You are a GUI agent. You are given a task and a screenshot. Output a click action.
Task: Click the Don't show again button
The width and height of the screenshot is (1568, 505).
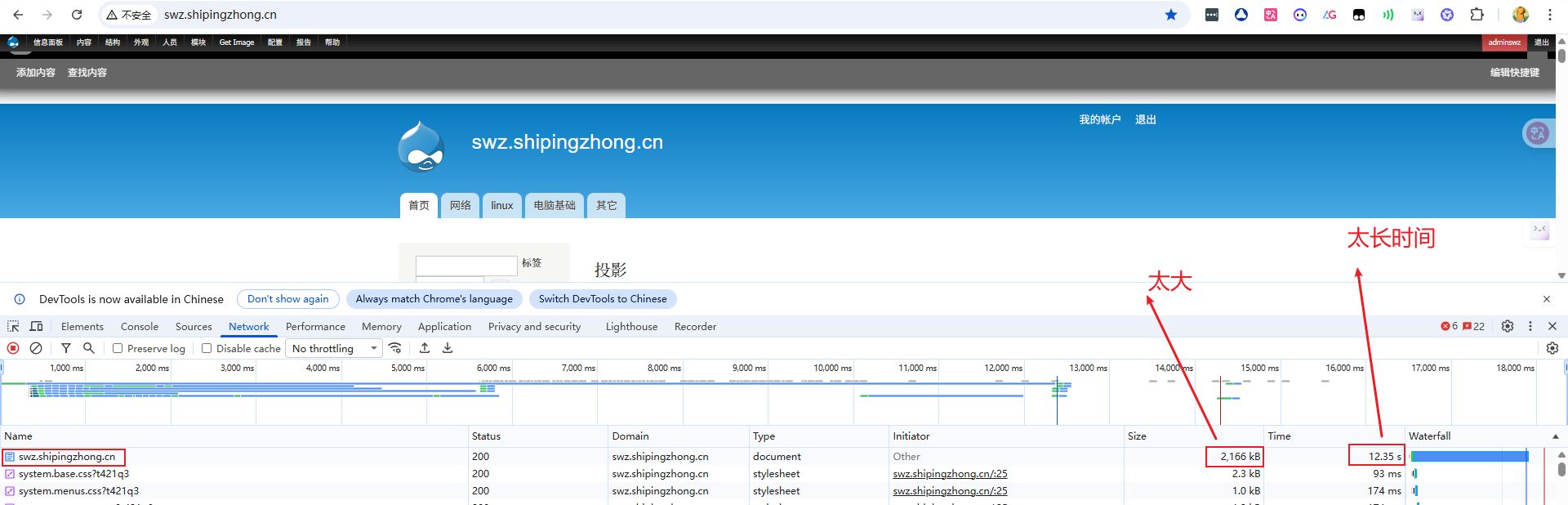pyautogui.click(x=287, y=299)
